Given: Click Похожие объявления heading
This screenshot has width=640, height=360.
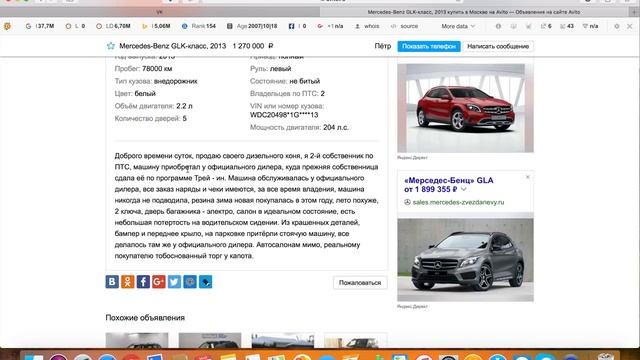Looking at the screenshot, I should click(145, 318).
